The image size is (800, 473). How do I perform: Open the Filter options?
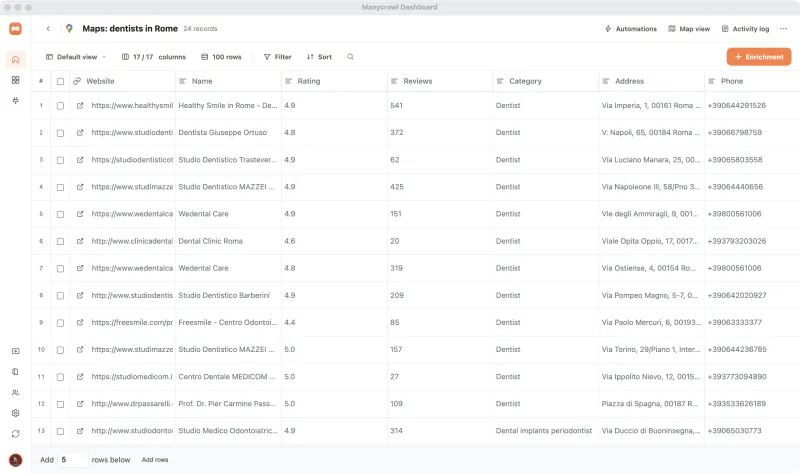[278, 57]
